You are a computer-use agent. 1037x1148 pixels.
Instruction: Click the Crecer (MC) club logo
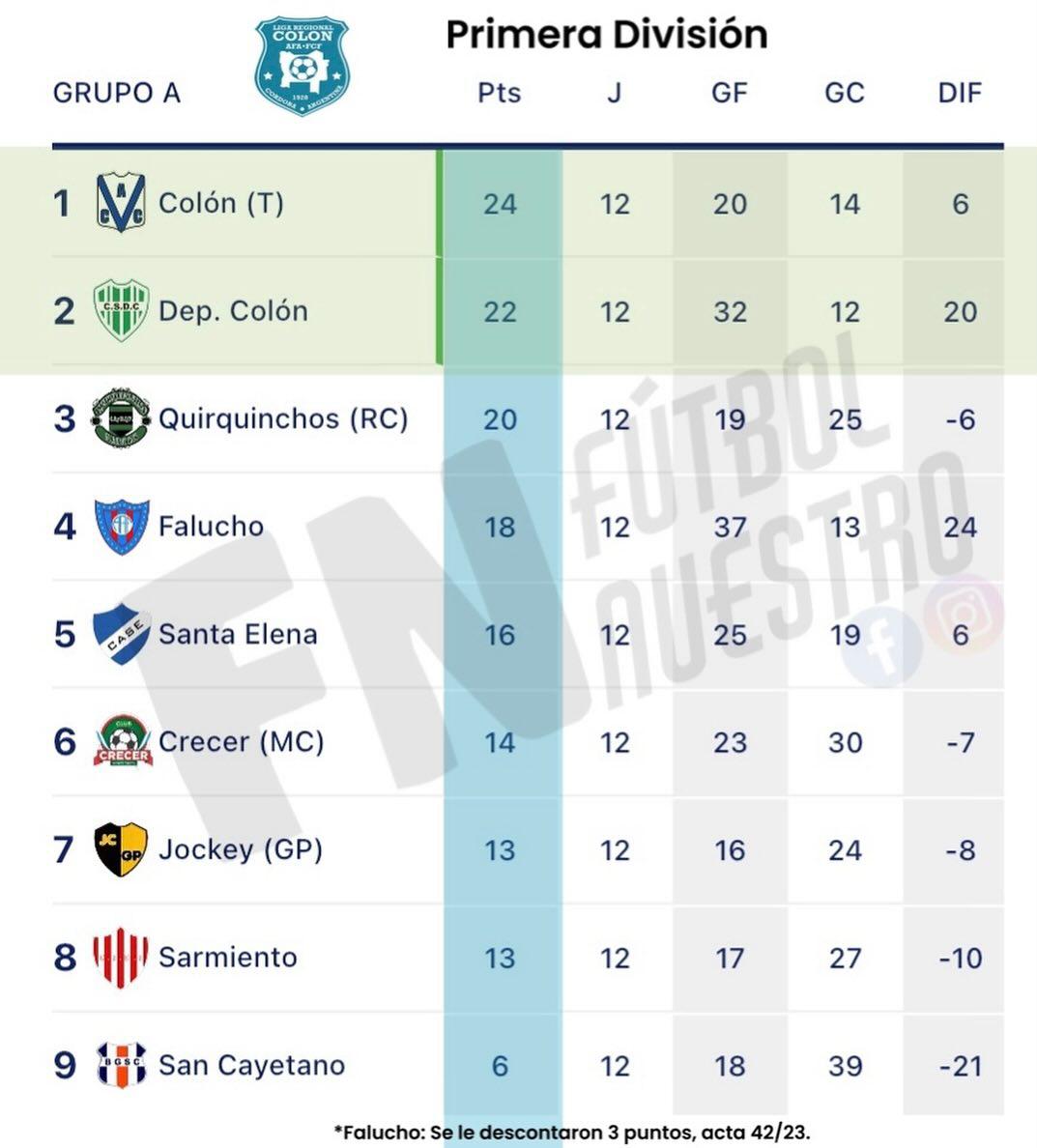123,741
